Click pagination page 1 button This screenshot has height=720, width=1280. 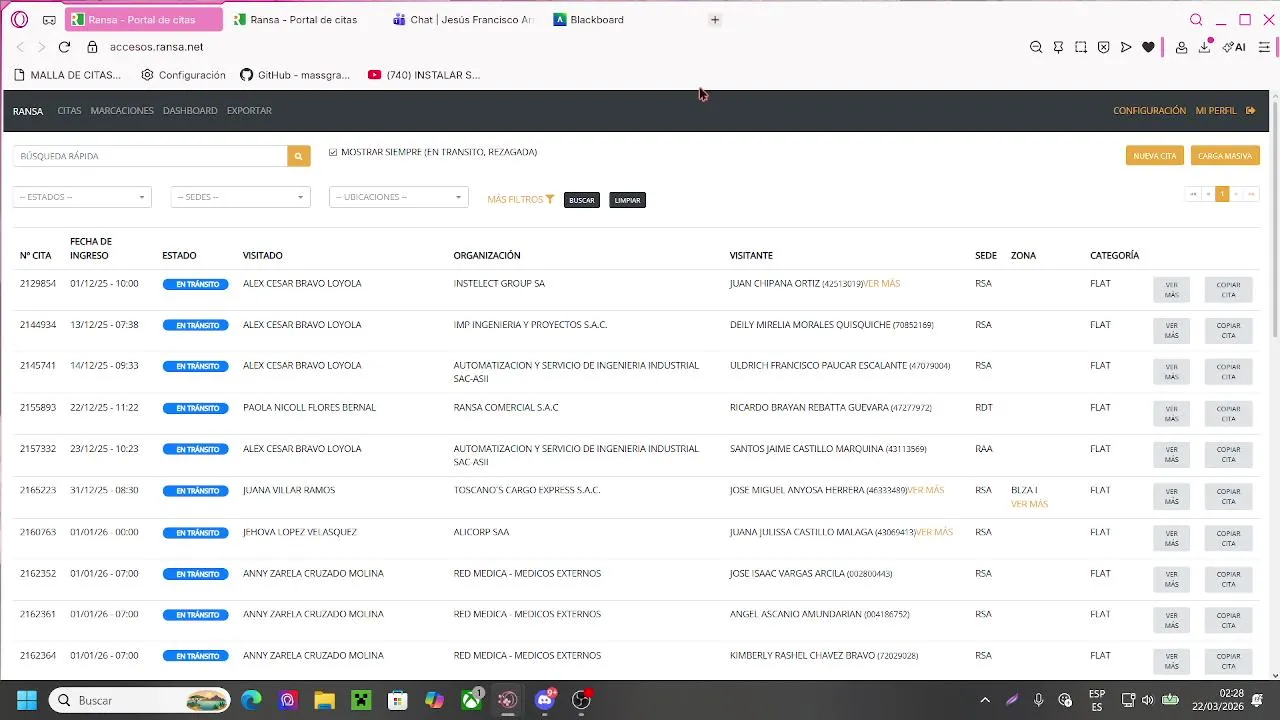tap(1221, 194)
